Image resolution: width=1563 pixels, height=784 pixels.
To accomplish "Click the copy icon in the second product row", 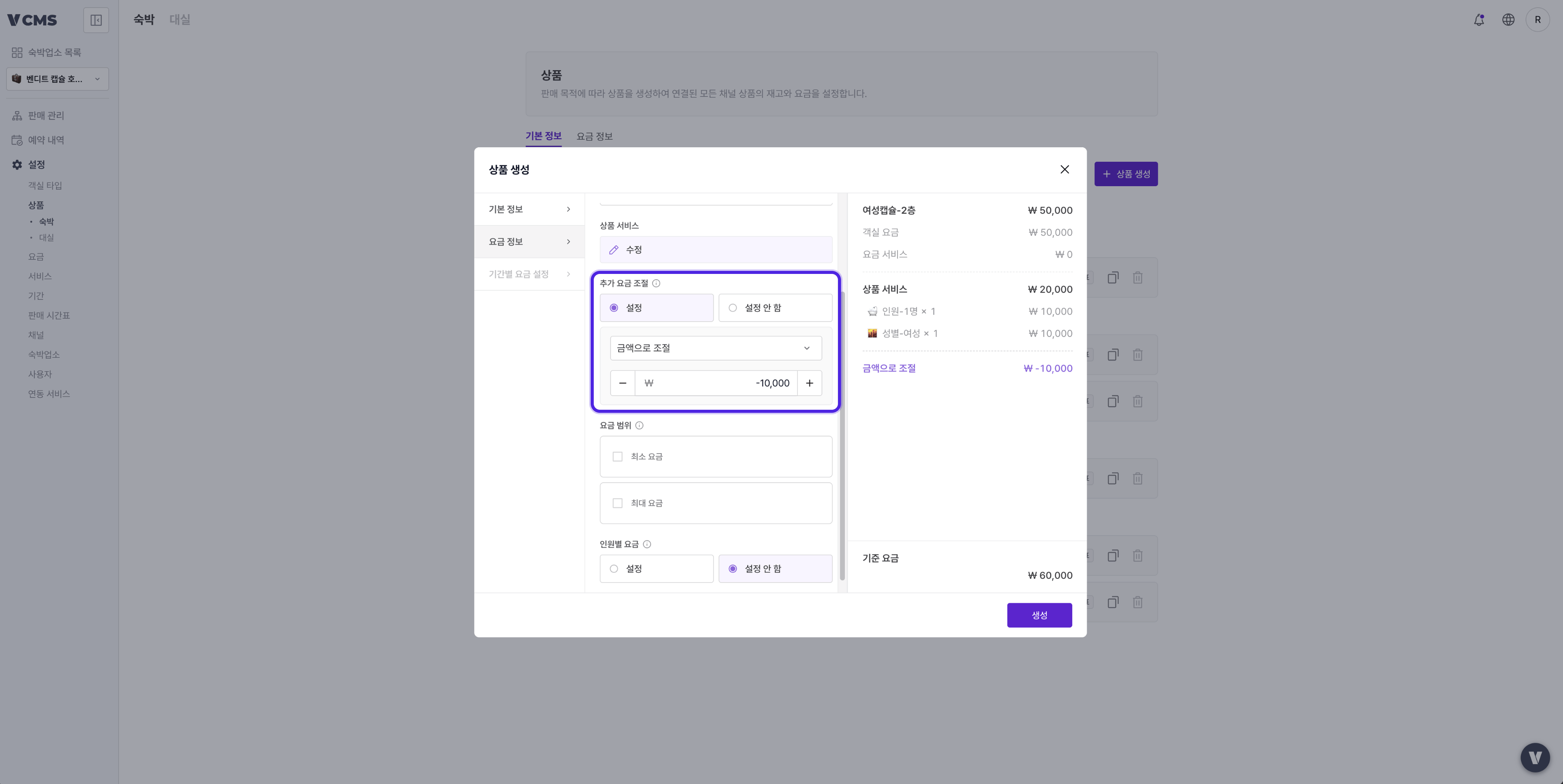I will (1113, 354).
